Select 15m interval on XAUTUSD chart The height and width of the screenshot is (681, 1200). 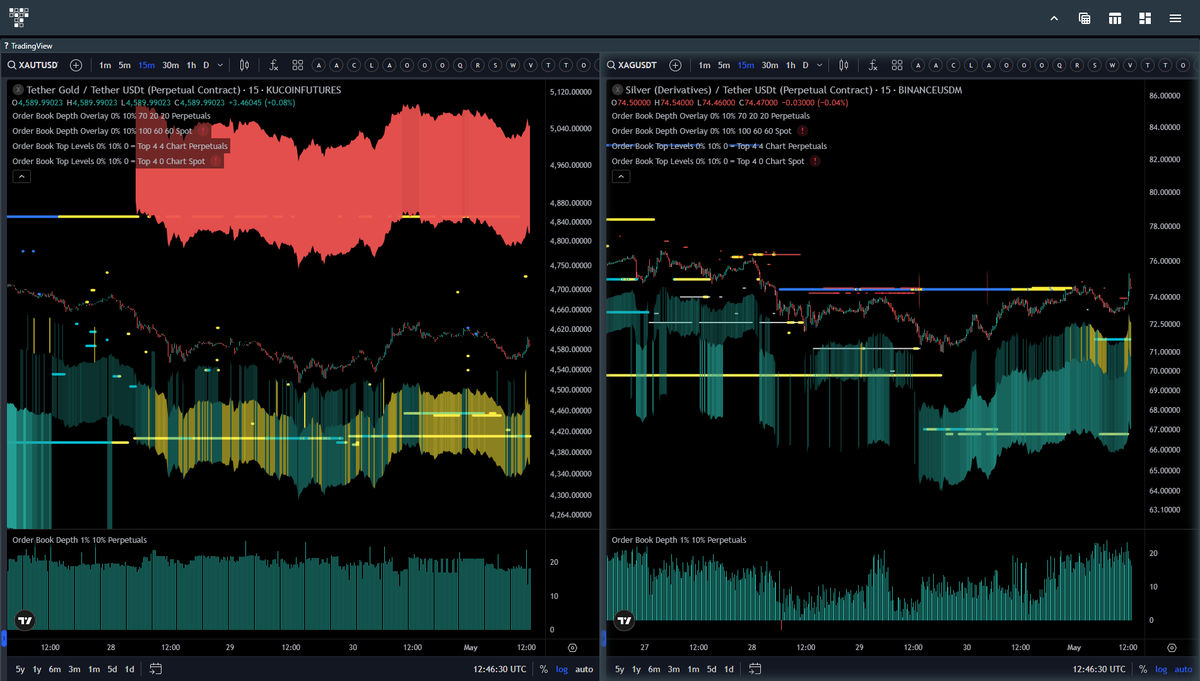pos(147,65)
